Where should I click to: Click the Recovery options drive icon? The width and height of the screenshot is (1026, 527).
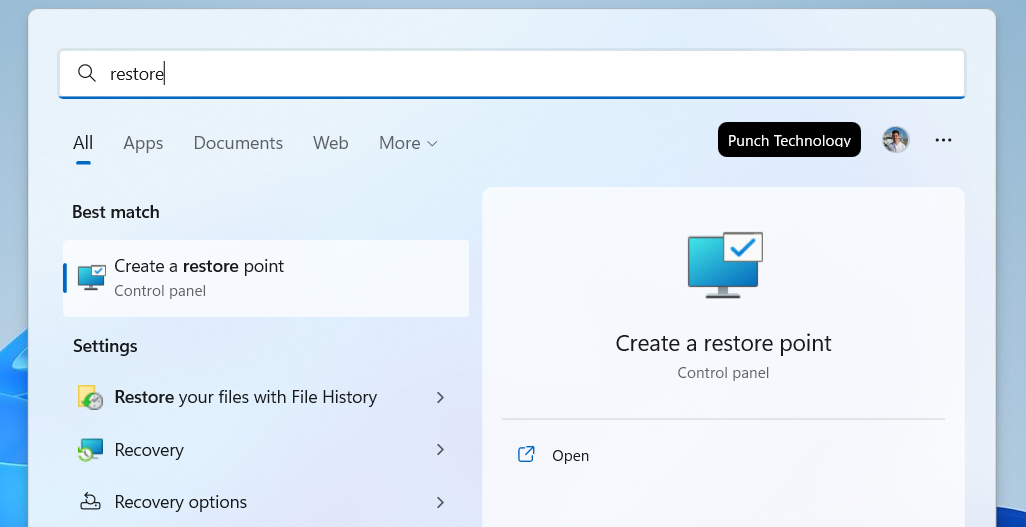pos(90,501)
